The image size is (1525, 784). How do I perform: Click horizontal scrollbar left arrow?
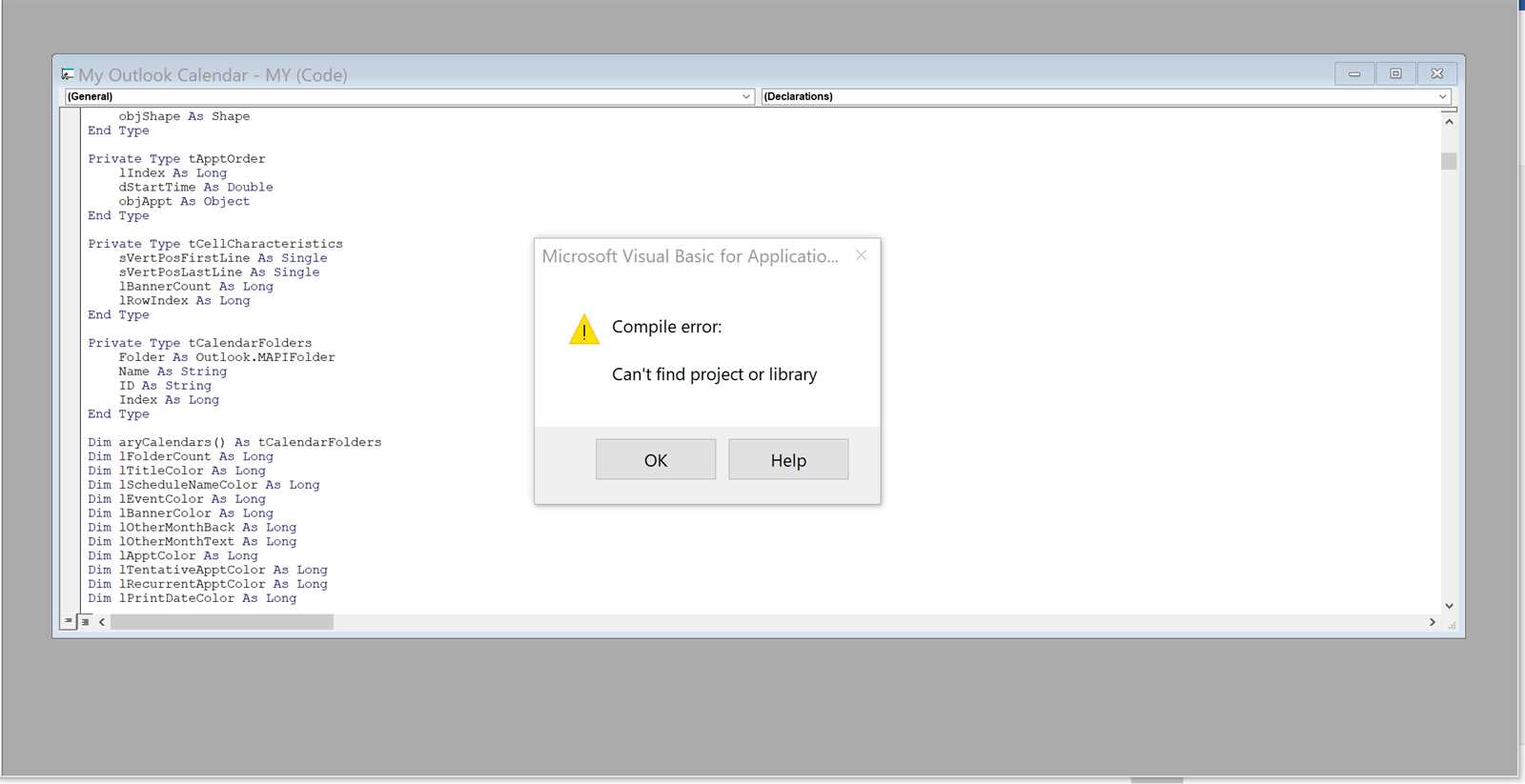pyautogui.click(x=102, y=622)
